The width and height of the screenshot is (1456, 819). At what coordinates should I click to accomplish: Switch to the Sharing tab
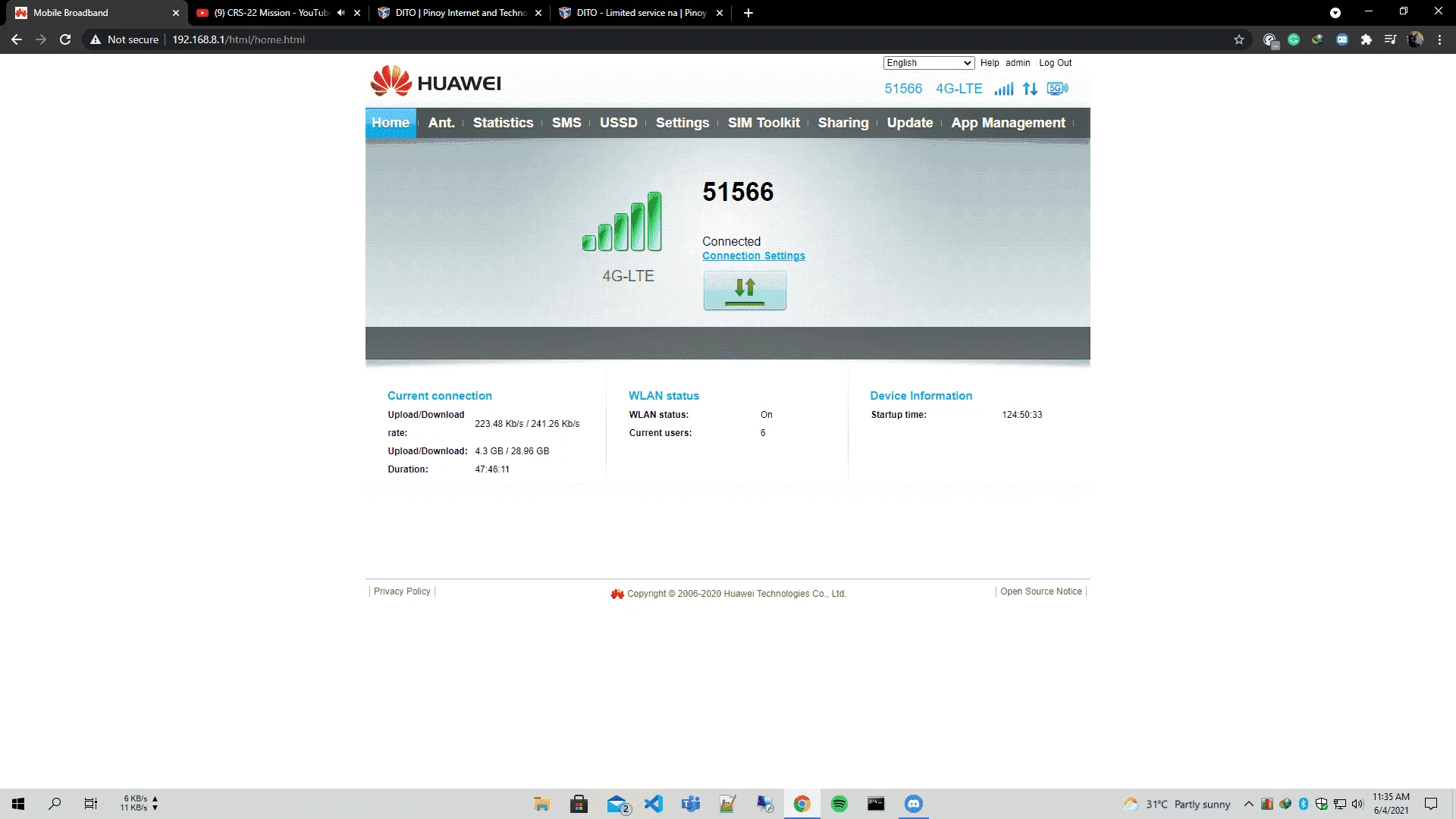pyautogui.click(x=843, y=123)
